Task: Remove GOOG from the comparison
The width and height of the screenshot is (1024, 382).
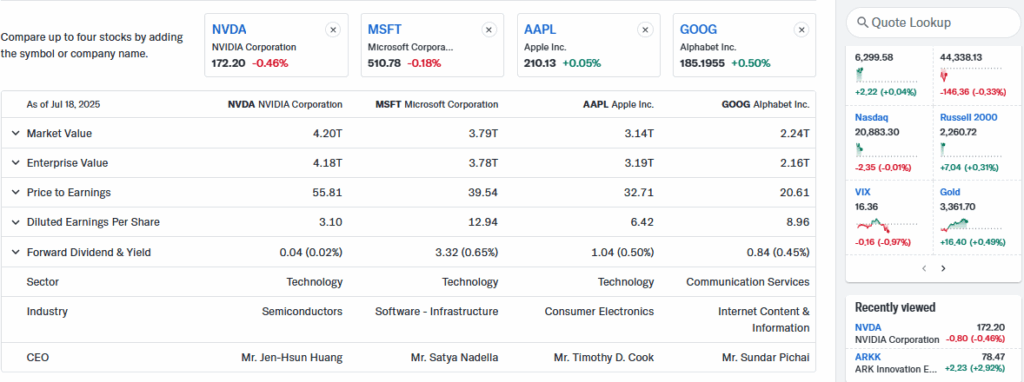Action: pyautogui.click(x=802, y=30)
